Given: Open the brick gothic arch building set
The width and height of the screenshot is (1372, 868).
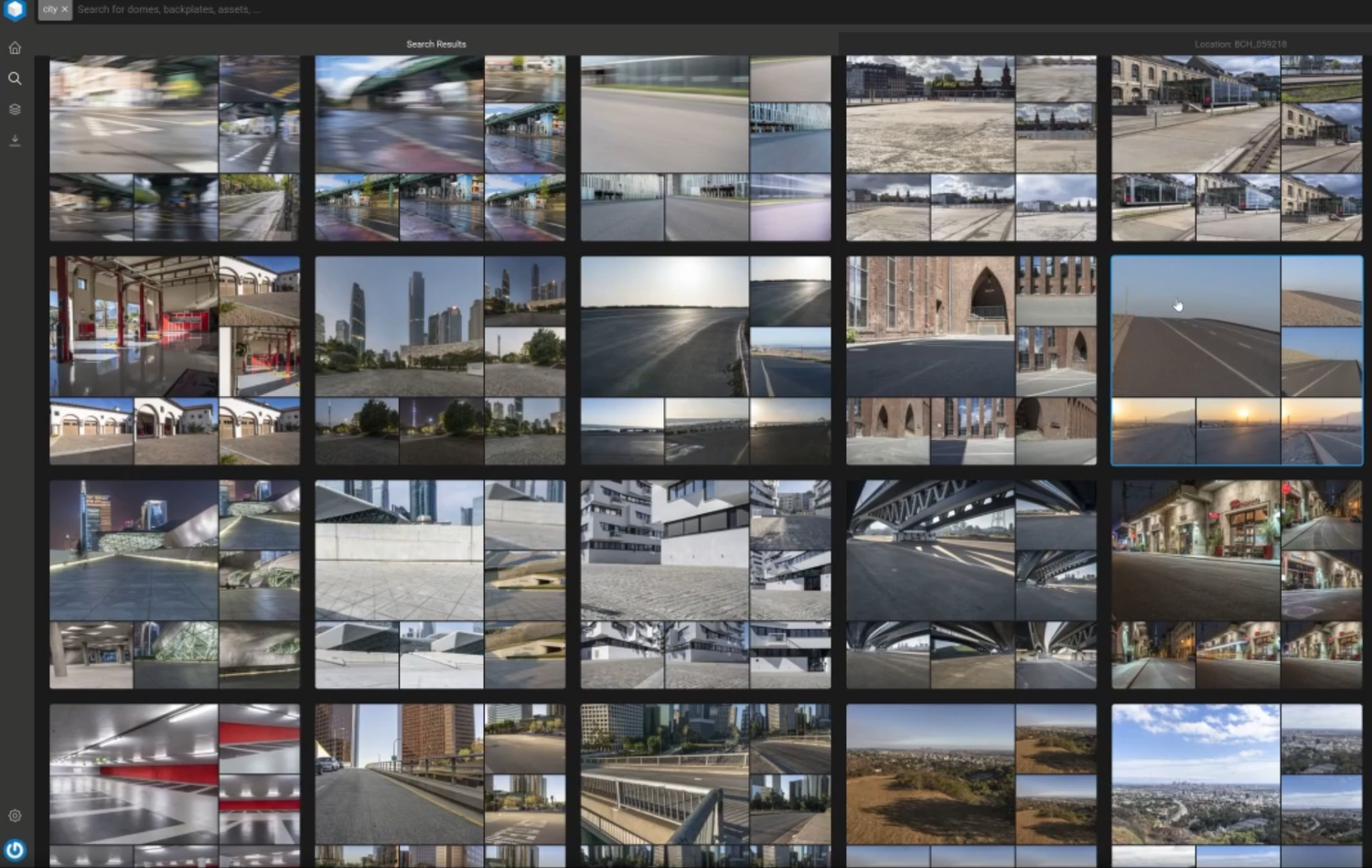Looking at the screenshot, I should click(x=970, y=360).
